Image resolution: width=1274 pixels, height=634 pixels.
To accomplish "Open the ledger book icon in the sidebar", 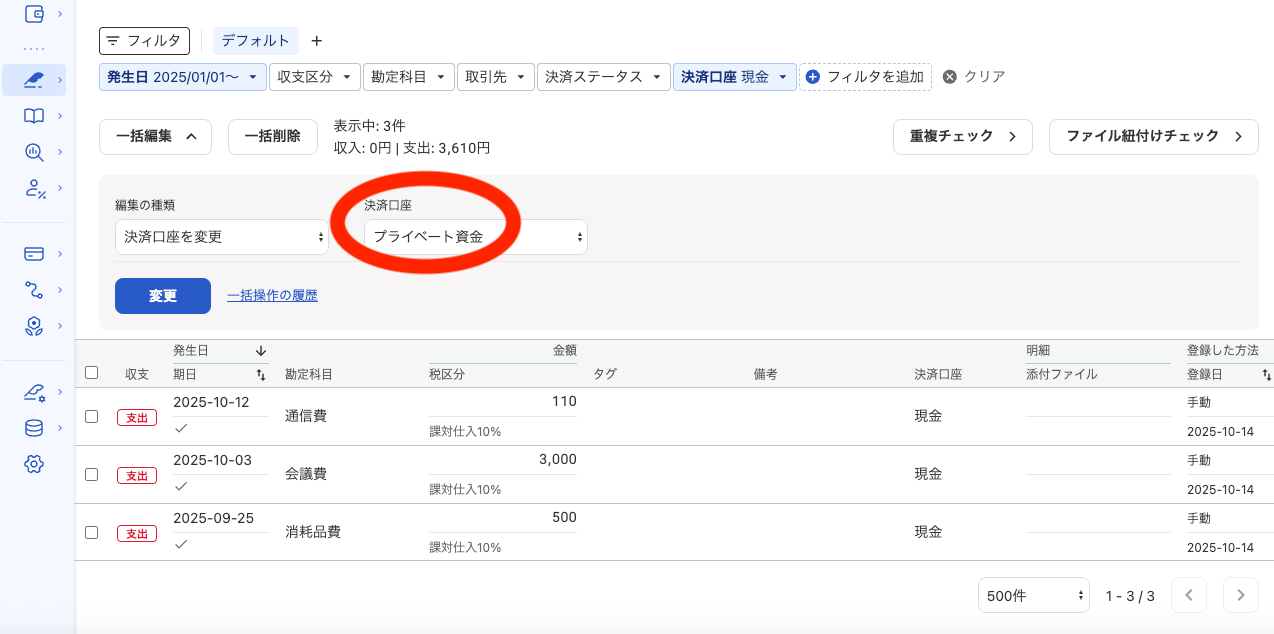I will click(x=35, y=116).
